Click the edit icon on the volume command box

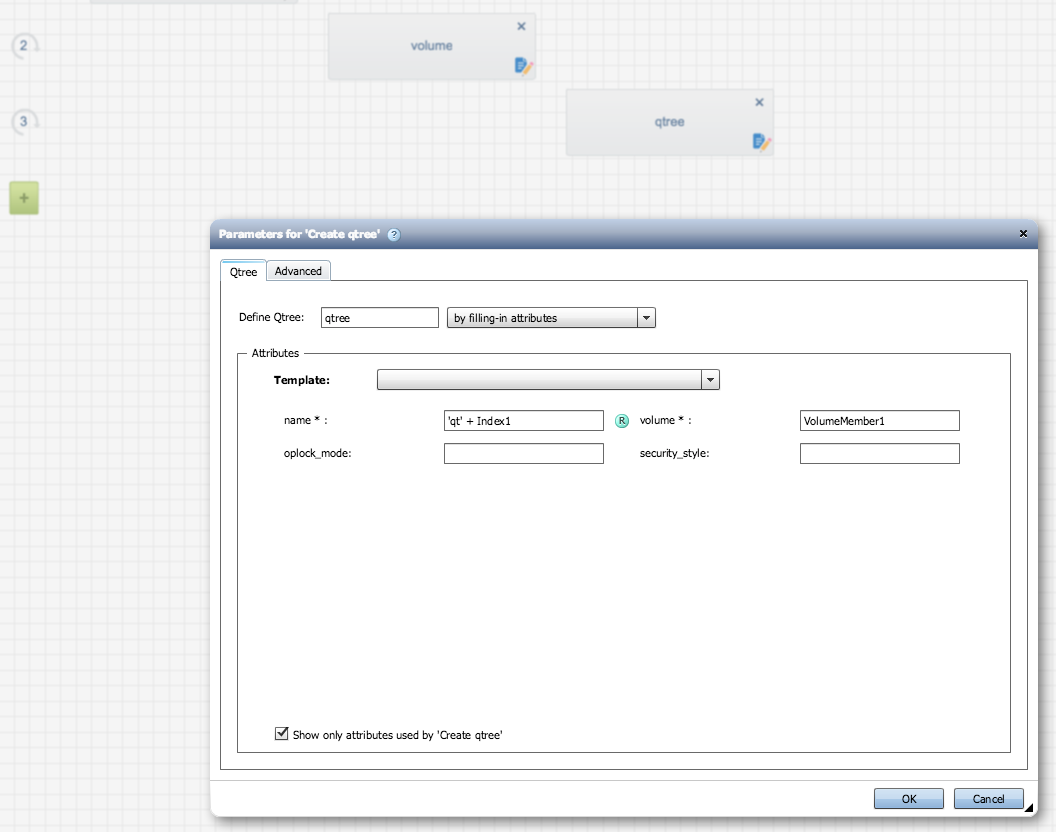524,66
